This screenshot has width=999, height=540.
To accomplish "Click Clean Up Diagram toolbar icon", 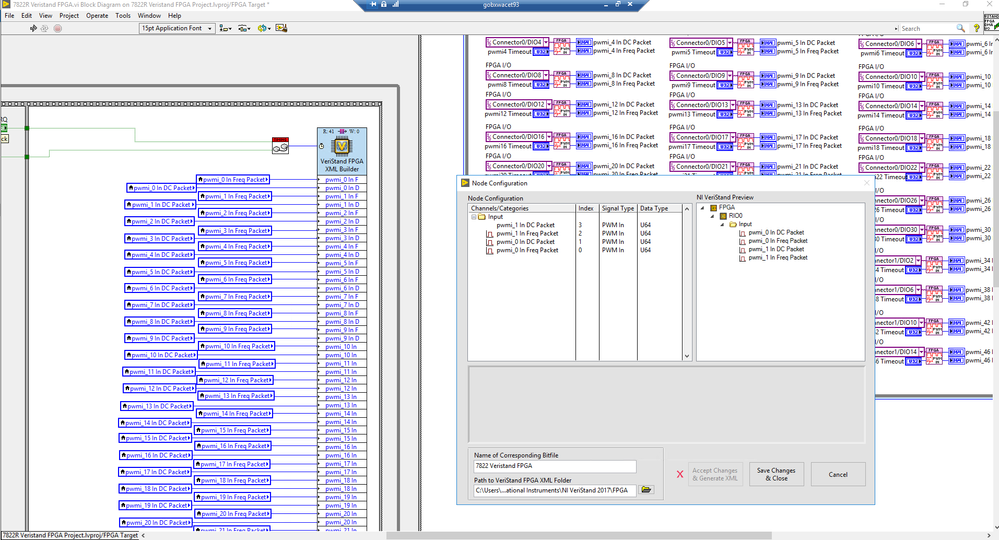I will [x=281, y=28].
